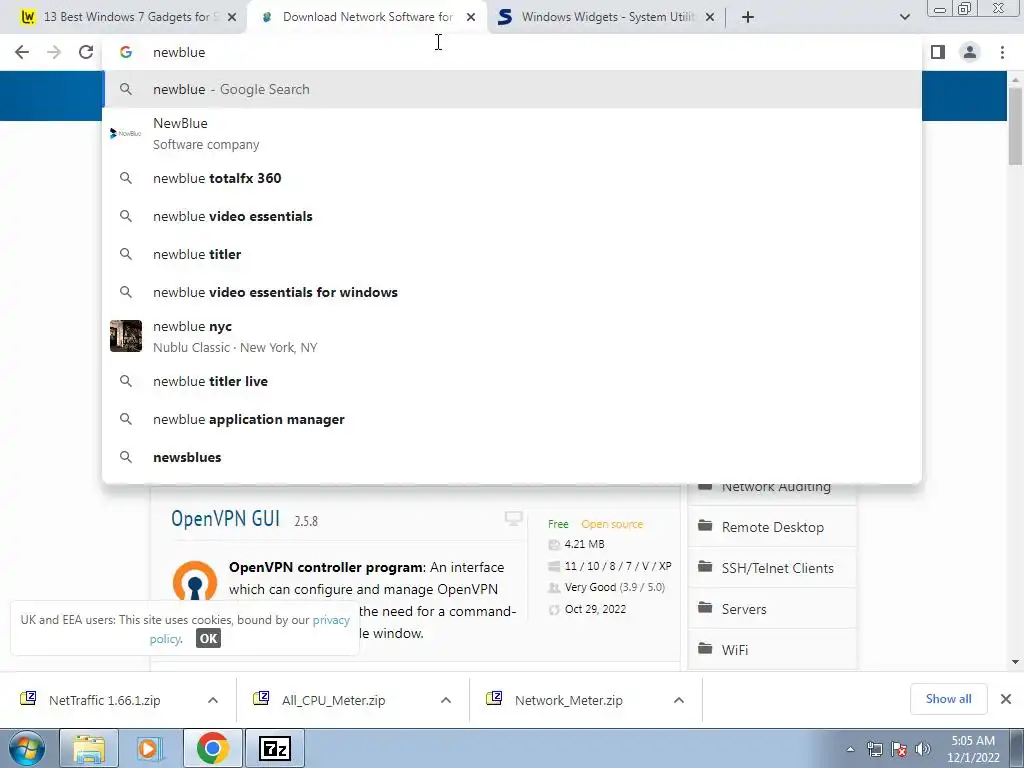Click the address bar containing newblue
The image size is (1024, 768).
point(512,52)
